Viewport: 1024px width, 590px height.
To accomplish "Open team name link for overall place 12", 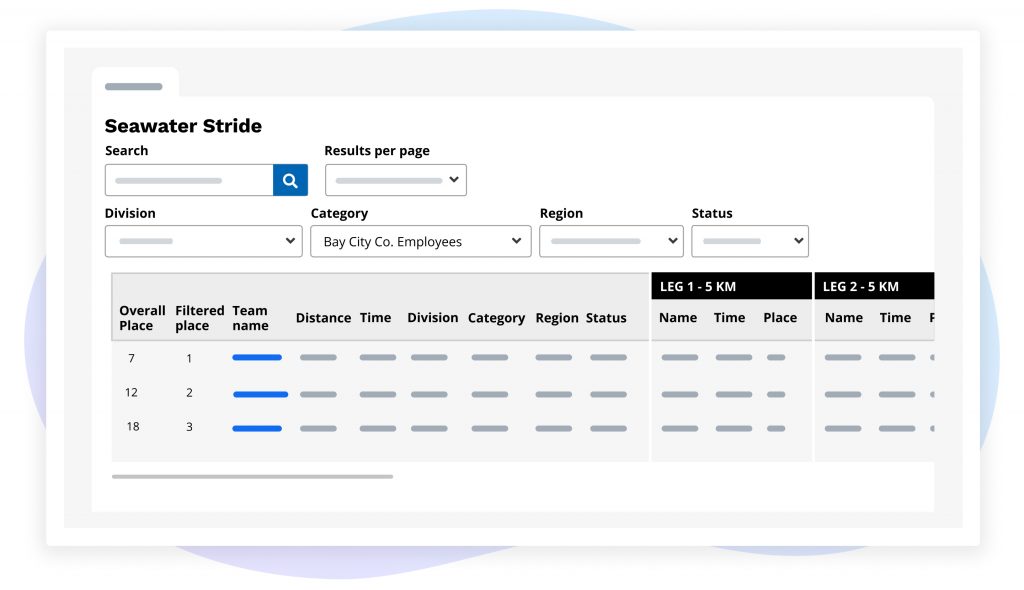I will click(260, 394).
